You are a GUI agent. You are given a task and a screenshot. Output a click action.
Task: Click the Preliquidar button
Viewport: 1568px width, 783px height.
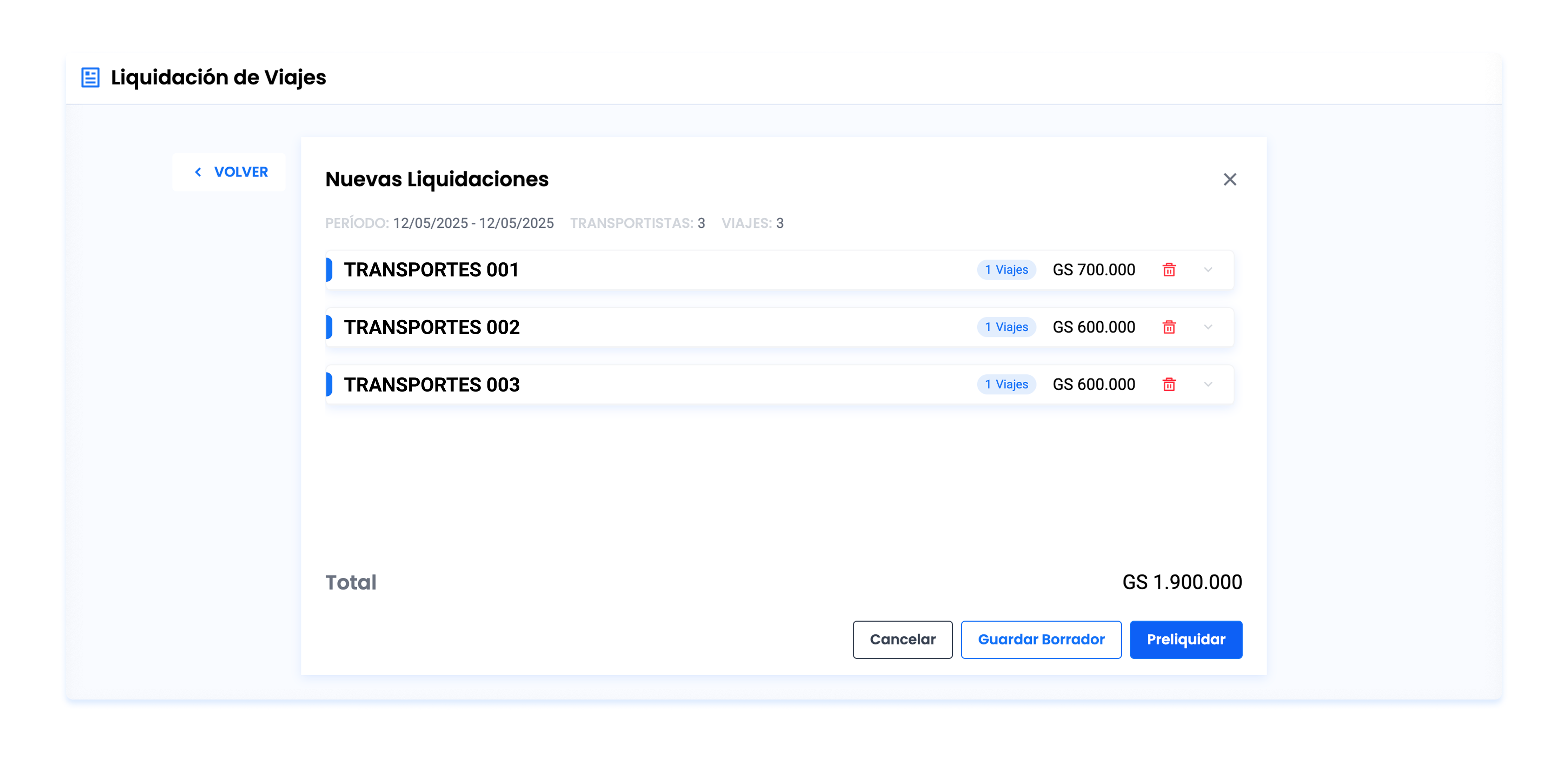1185,640
